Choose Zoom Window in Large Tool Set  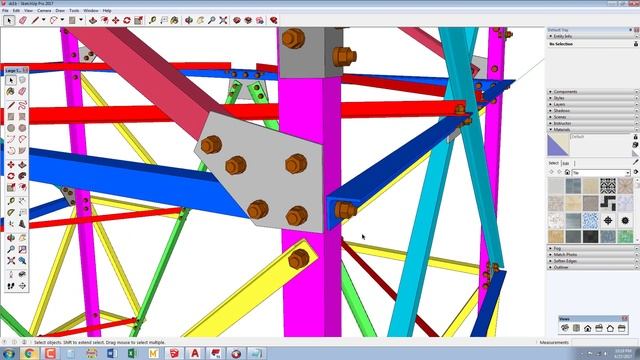pos(22,249)
